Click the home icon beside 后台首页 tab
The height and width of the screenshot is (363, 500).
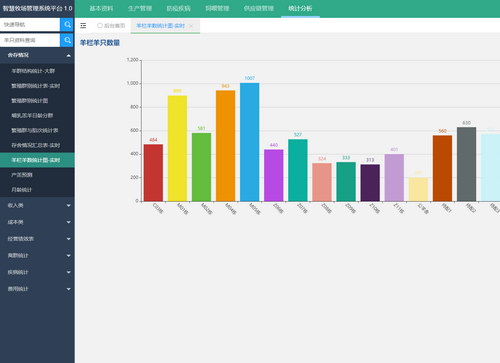(x=100, y=25)
